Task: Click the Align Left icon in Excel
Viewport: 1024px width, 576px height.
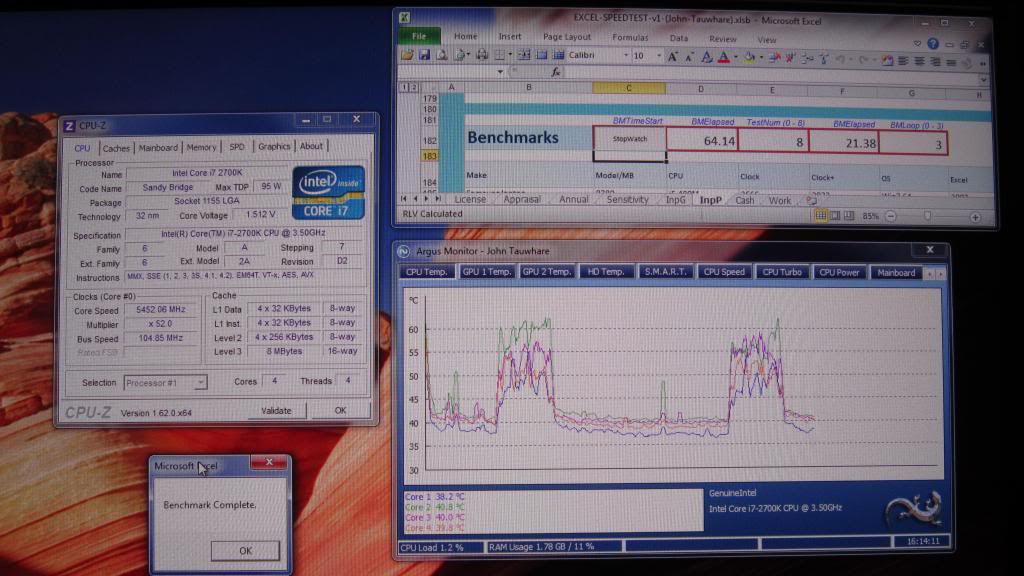Action: coord(903,61)
